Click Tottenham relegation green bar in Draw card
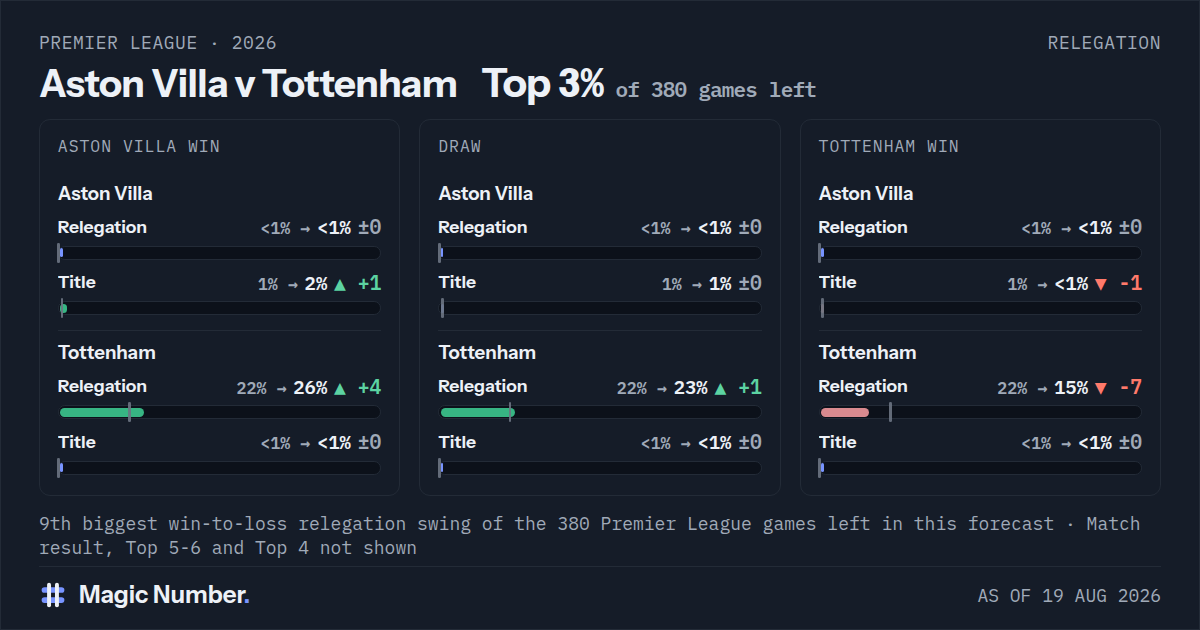 (477, 412)
